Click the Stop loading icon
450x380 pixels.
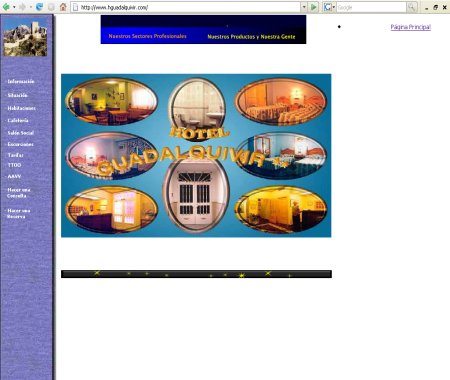click(51, 7)
